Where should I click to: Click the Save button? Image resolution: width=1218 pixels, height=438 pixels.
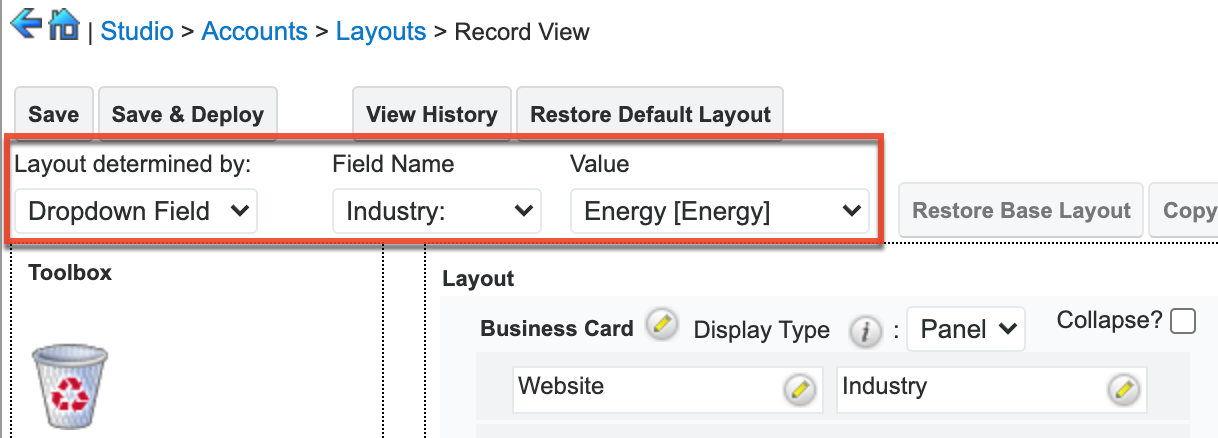tap(54, 114)
